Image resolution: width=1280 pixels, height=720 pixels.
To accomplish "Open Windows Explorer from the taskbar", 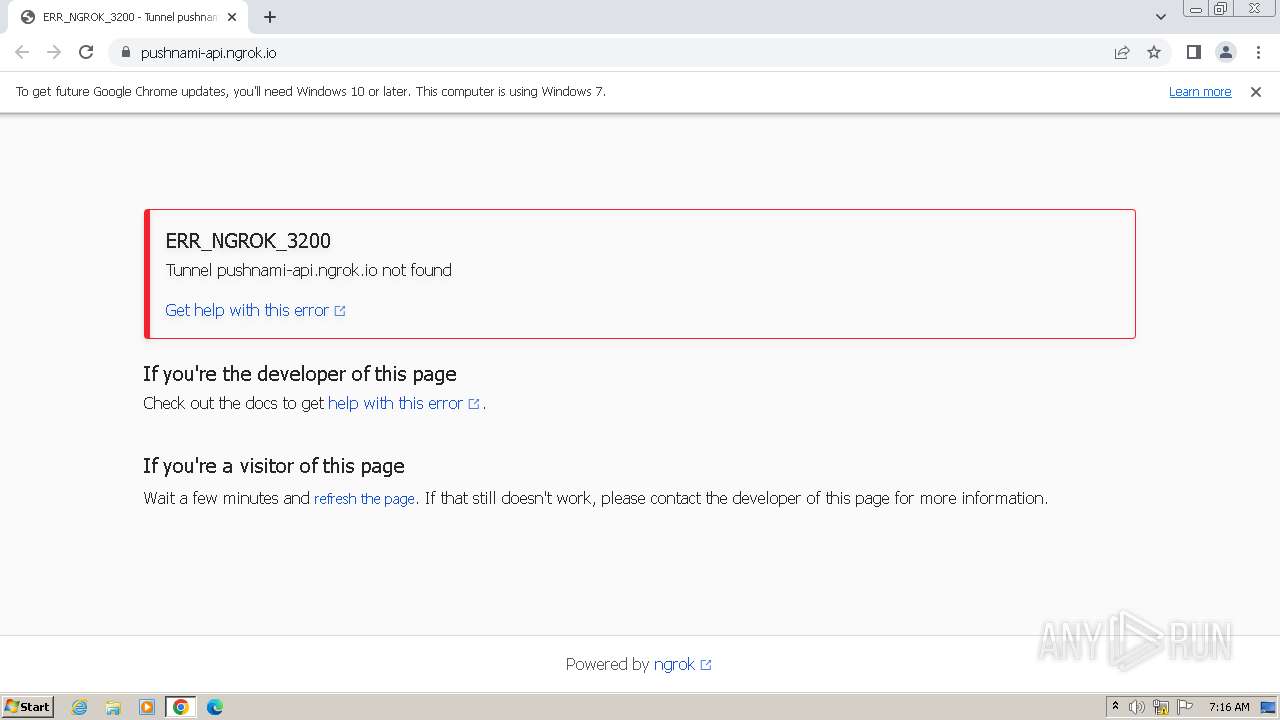I will [x=113, y=707].
